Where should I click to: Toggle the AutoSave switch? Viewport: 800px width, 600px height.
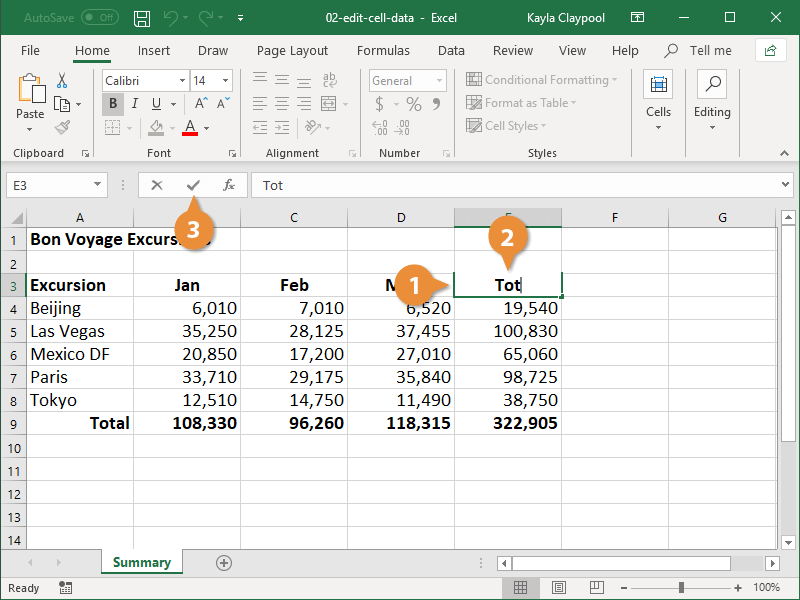[x=100, y=18]
